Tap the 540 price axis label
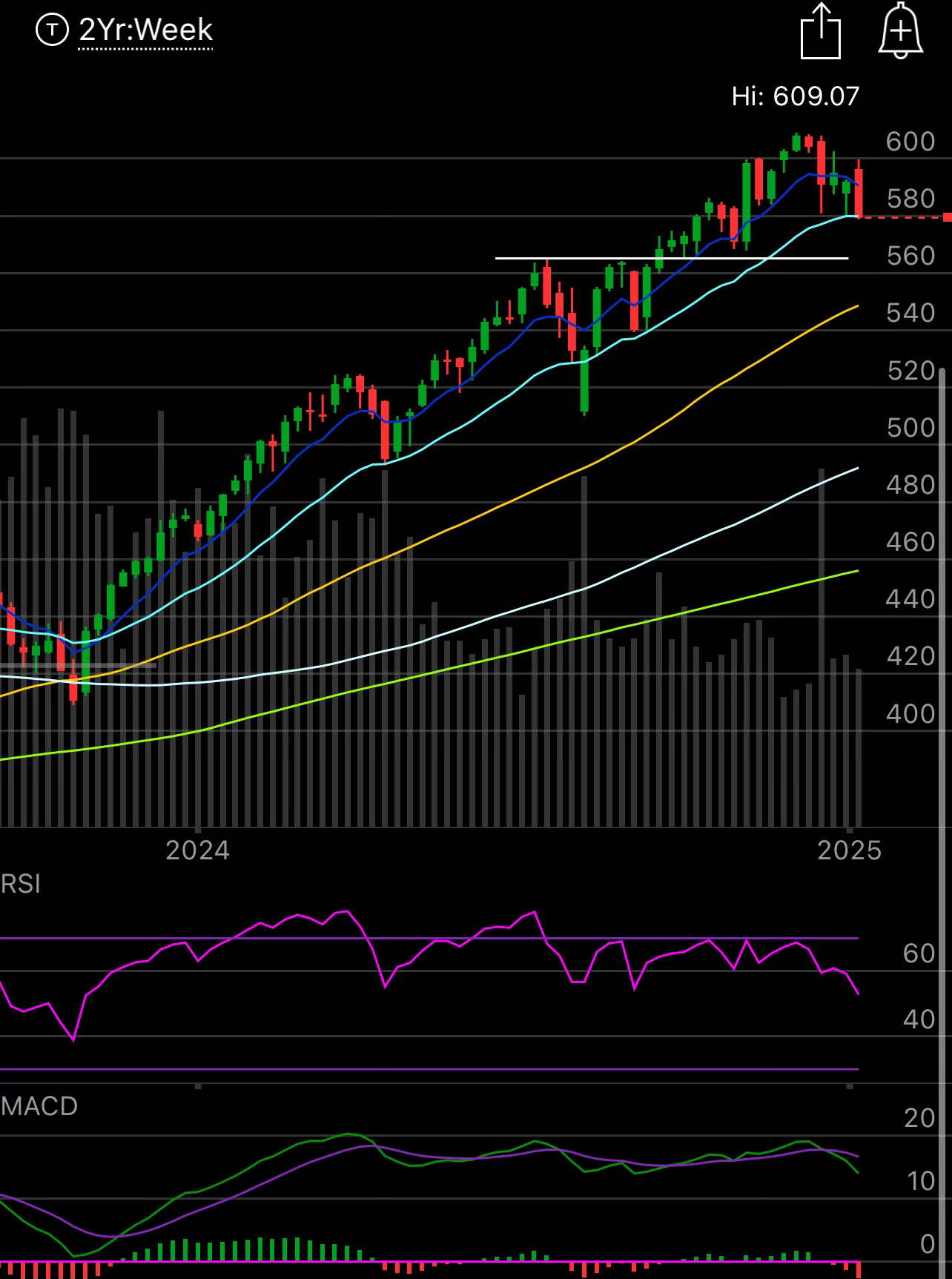The width and height of the screenshot is (952, 1279). 910,313
